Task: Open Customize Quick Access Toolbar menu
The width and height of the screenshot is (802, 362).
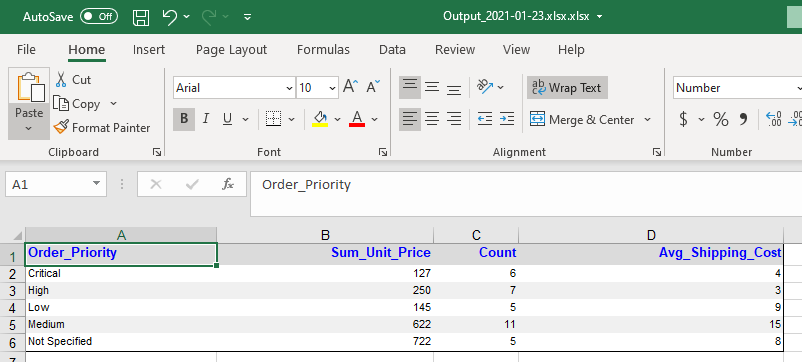Action: (248, 17)
